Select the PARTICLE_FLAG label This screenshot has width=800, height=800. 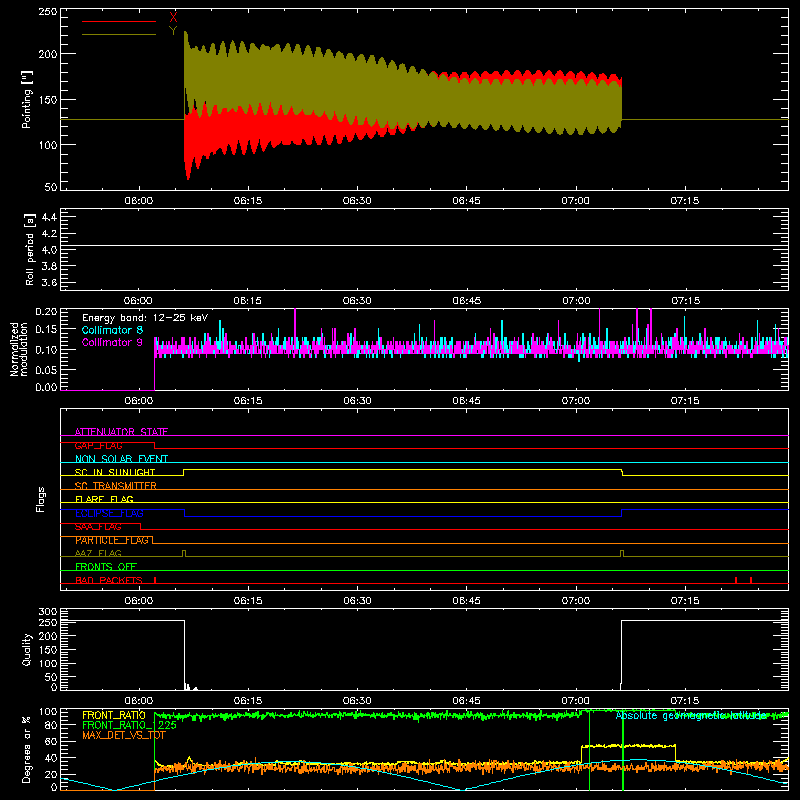pos(112,540)
